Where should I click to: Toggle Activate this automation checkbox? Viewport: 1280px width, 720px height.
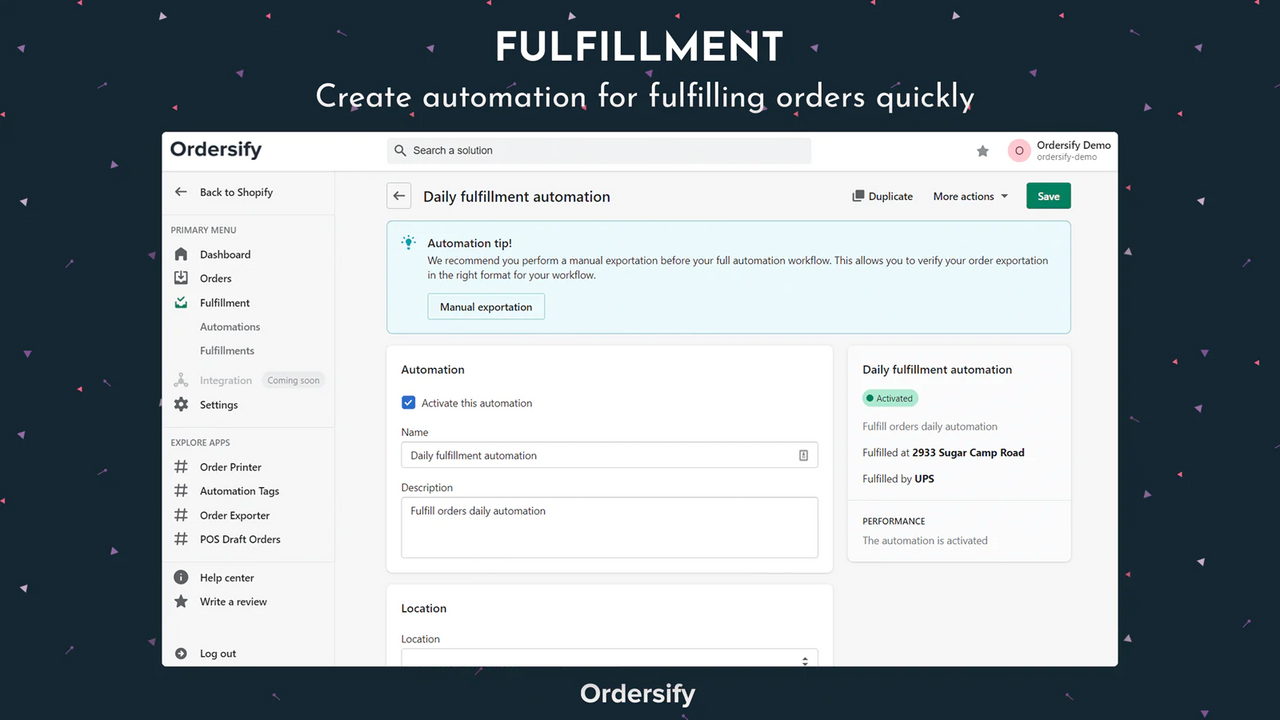408,403
